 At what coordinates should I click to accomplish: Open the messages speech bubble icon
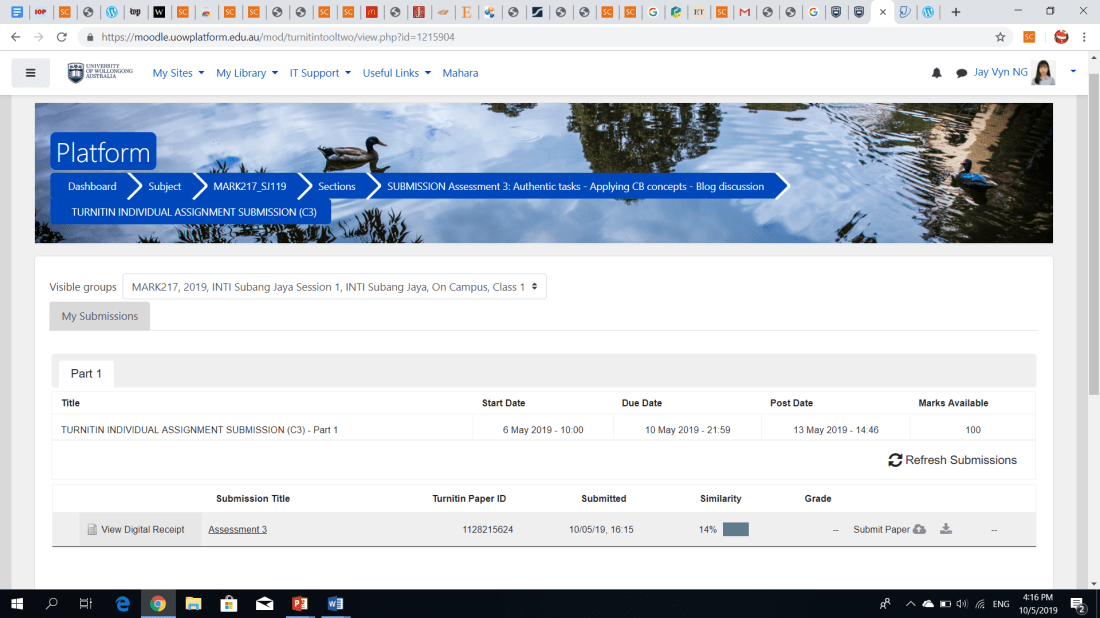click(961, 73)
